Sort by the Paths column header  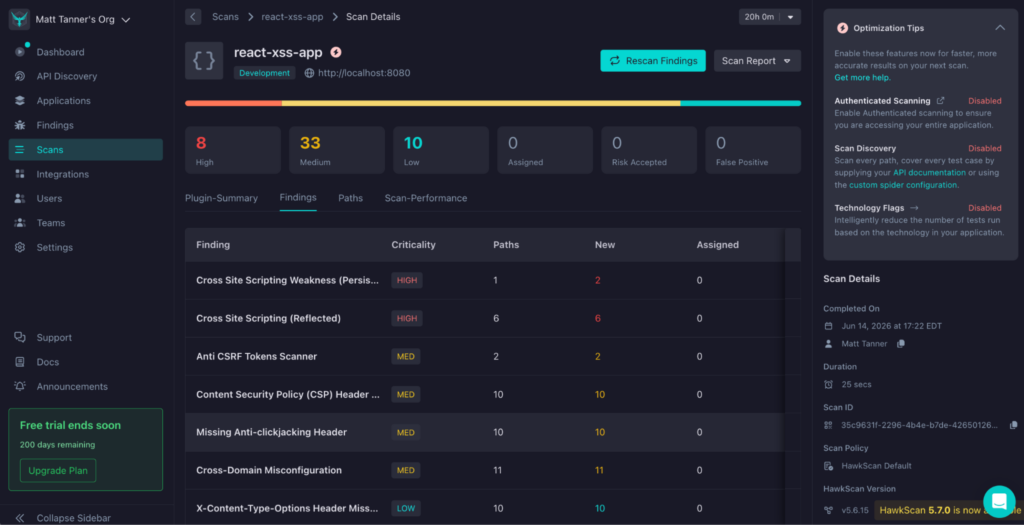506,245
